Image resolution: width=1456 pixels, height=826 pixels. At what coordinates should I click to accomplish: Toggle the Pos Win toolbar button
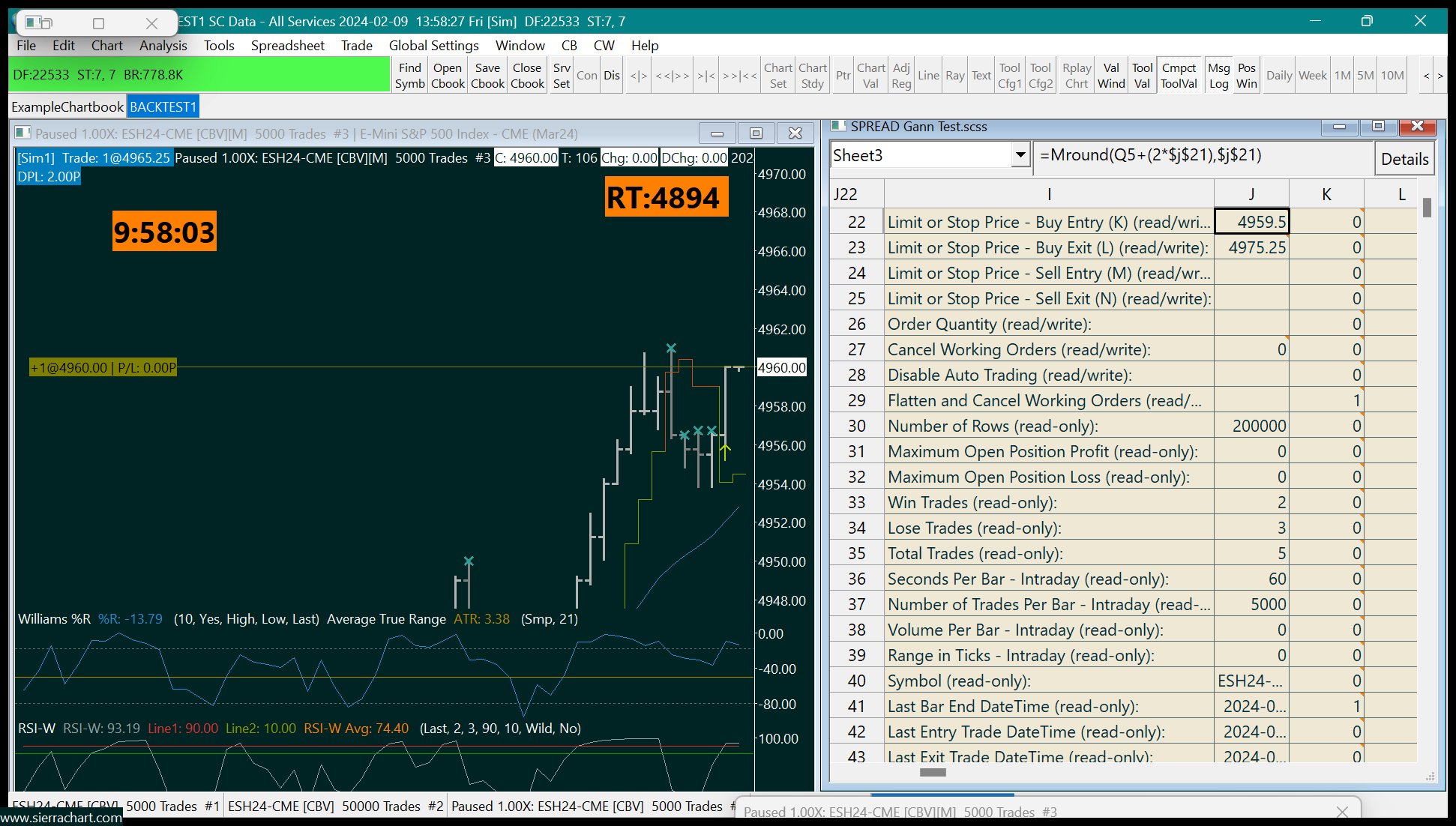click(x=1246, y=76)
